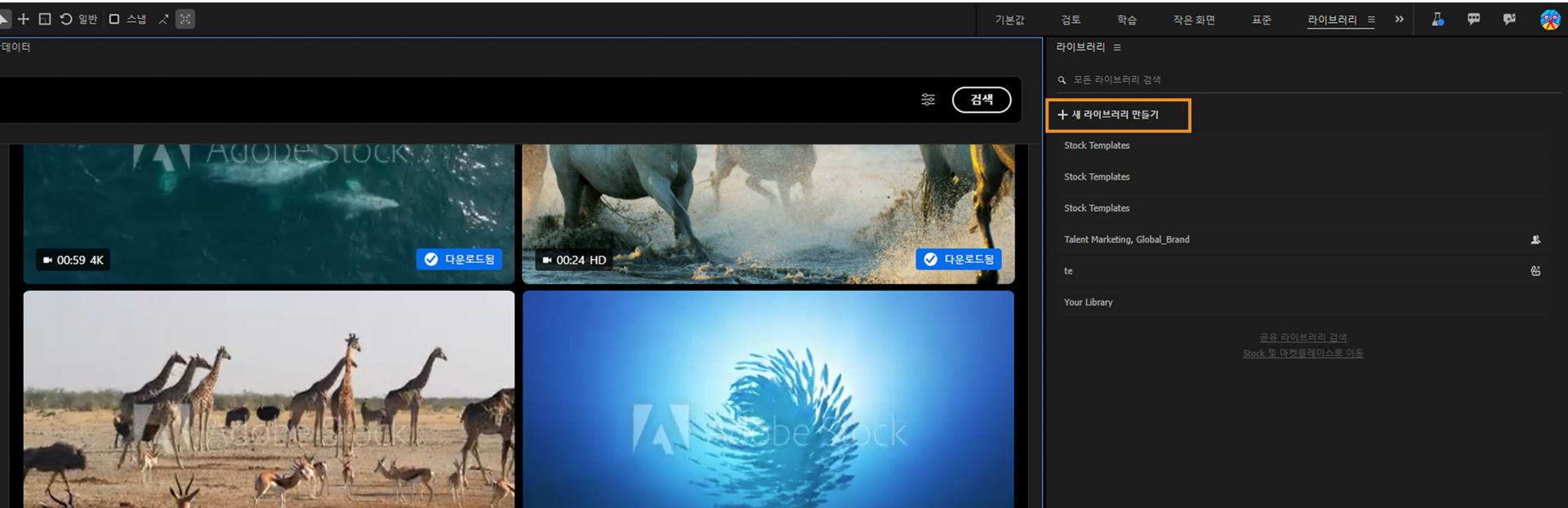This screenshot has width=1568, height=508.
Task: Select the 00:59 4K ocean video thumbnail
Action: (269, 214)
